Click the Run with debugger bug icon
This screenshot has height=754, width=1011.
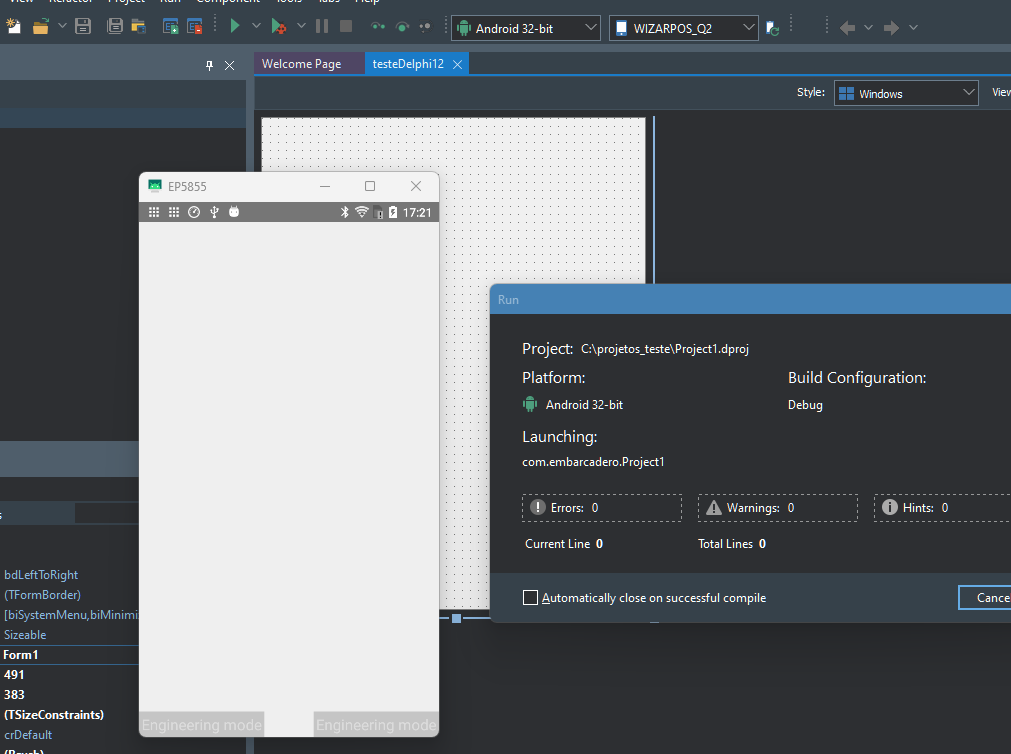279,26
